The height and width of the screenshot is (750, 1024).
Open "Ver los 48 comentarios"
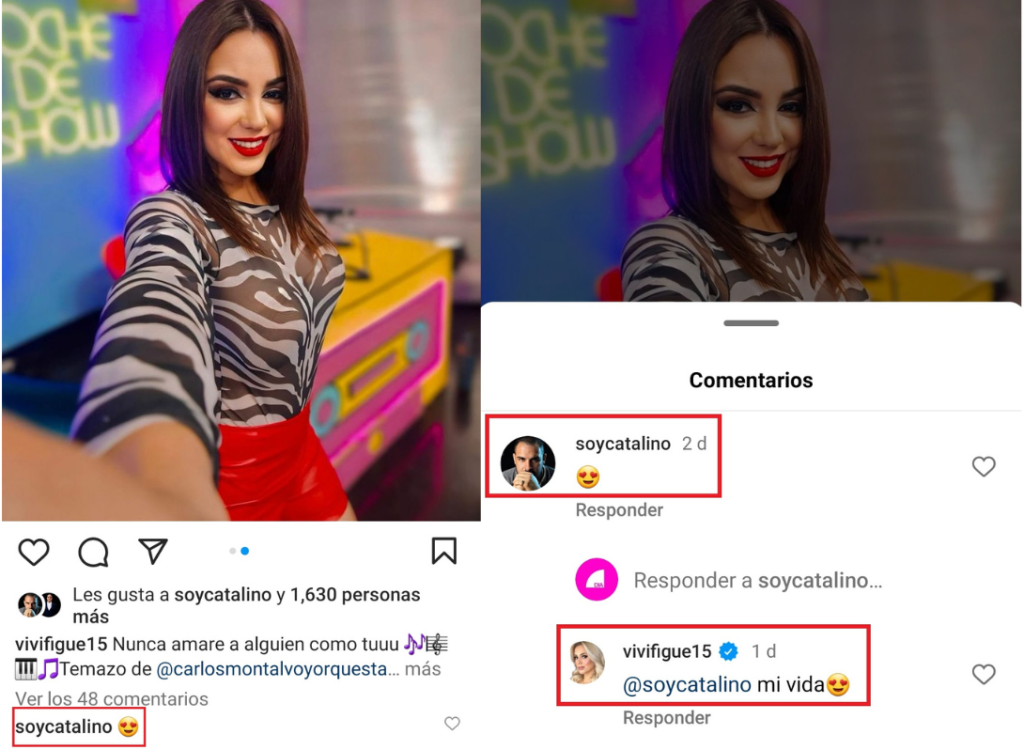(112, 699)
